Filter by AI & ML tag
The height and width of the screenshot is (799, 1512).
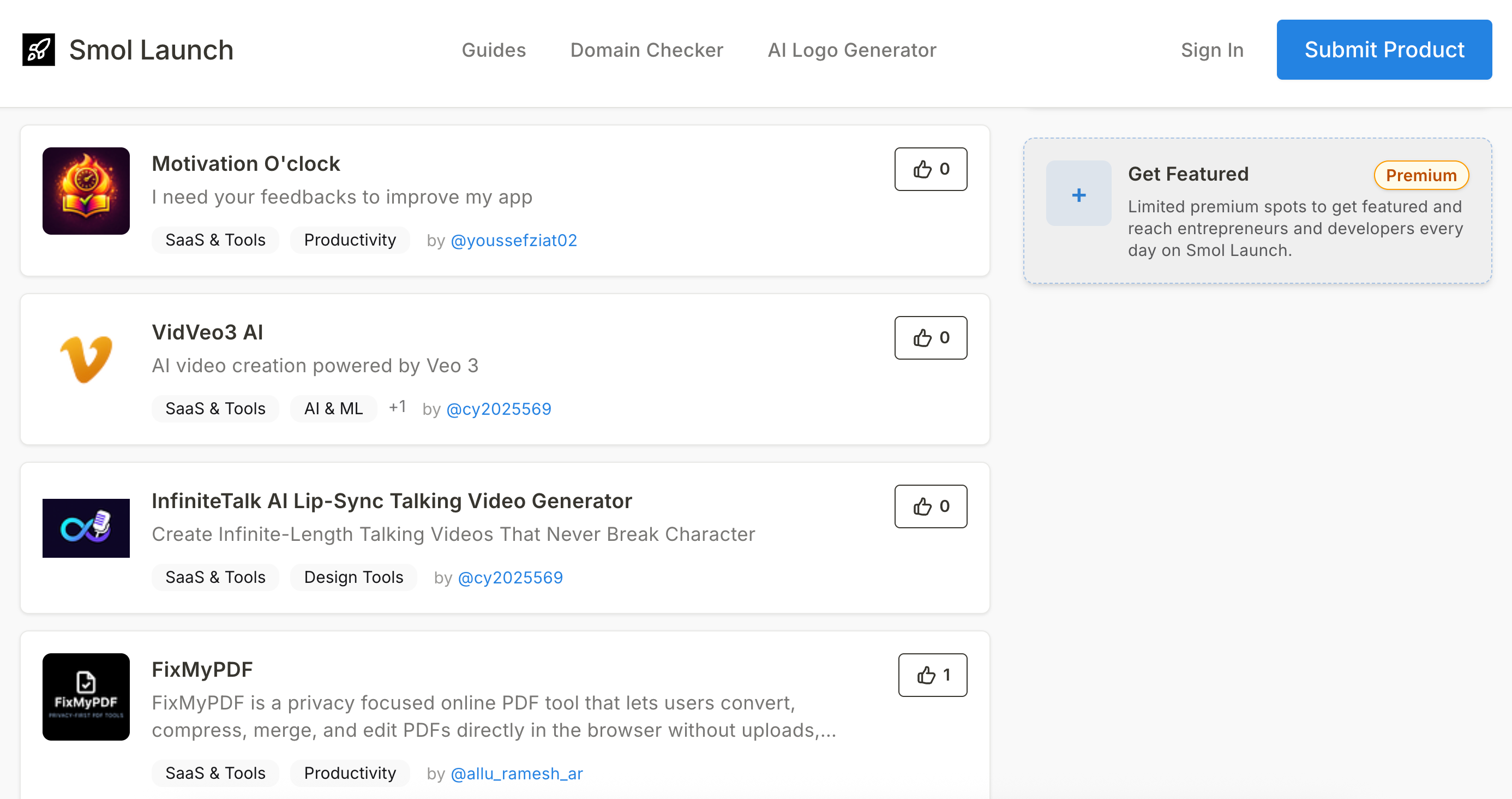coord(333,408)
